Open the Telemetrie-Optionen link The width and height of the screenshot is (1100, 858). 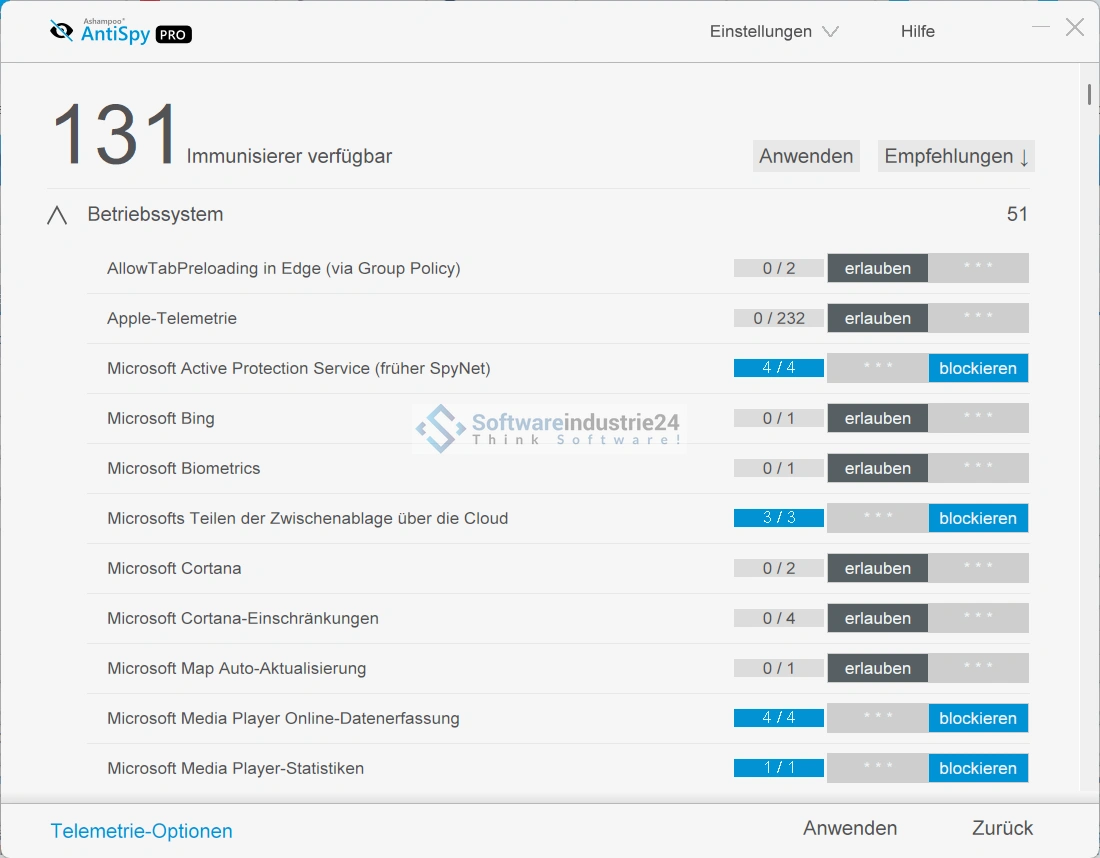coord(141,831)
